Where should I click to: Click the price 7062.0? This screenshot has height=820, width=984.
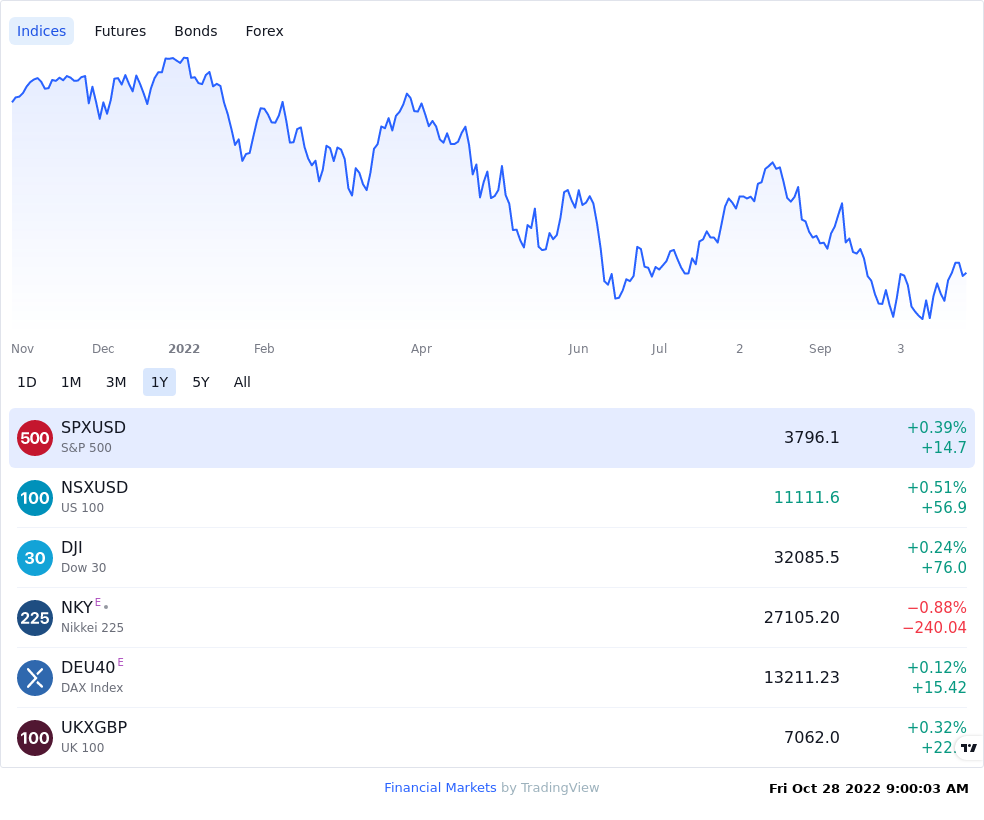click(x=811, y=737)
